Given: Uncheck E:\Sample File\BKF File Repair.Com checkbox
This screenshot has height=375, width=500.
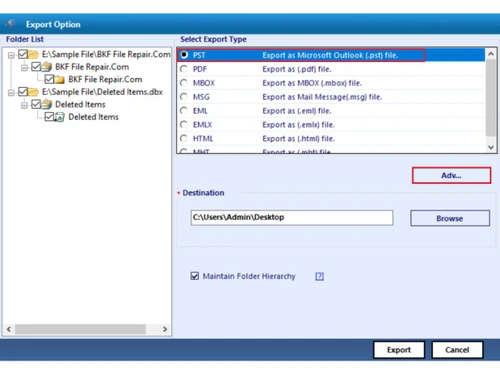Looking at the screenshot, I should [x=23, y=54].
